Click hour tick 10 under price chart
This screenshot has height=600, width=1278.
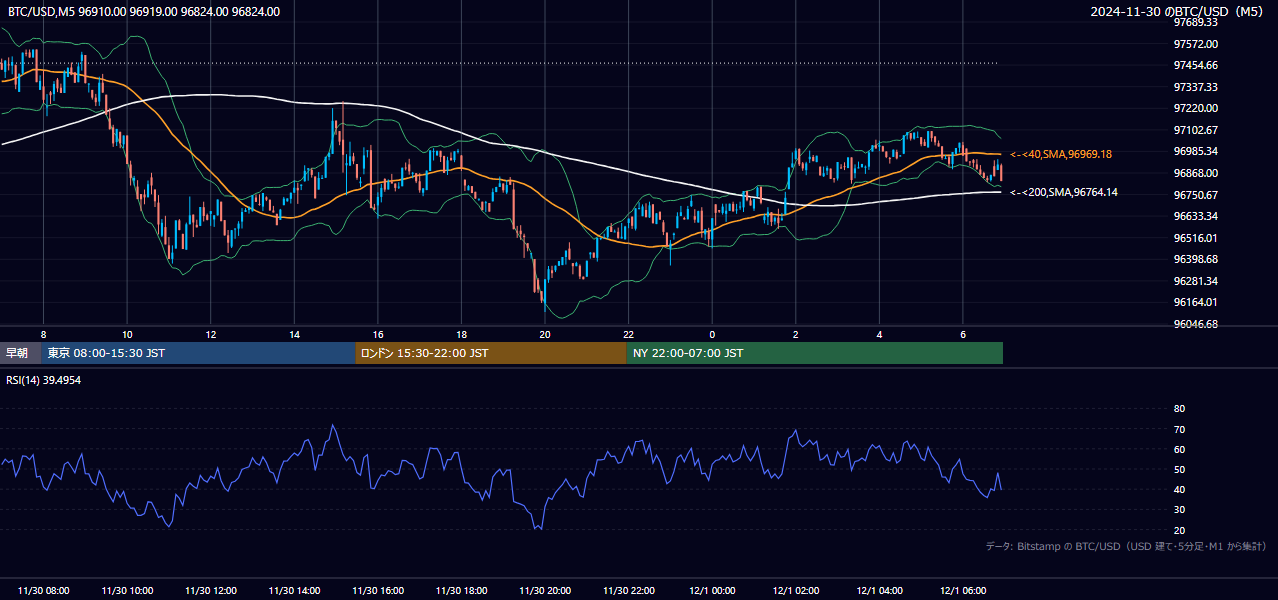tap(127, 334)
